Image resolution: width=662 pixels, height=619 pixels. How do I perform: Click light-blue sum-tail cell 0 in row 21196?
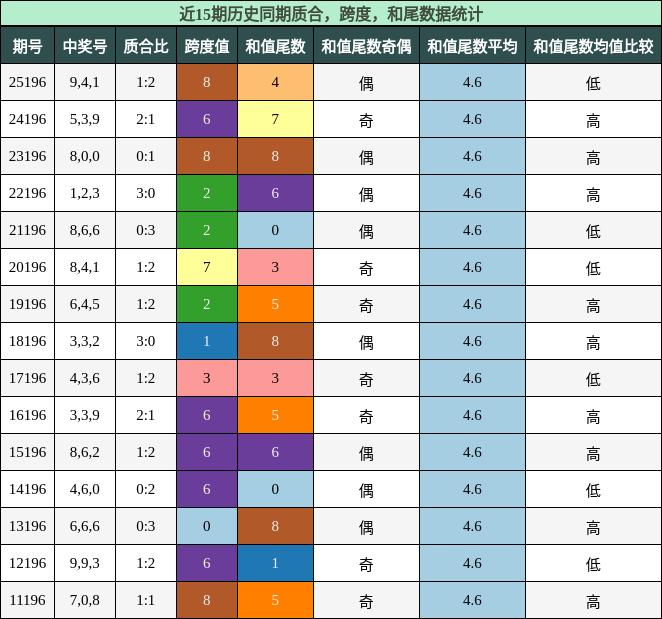(x=275, y=230)
